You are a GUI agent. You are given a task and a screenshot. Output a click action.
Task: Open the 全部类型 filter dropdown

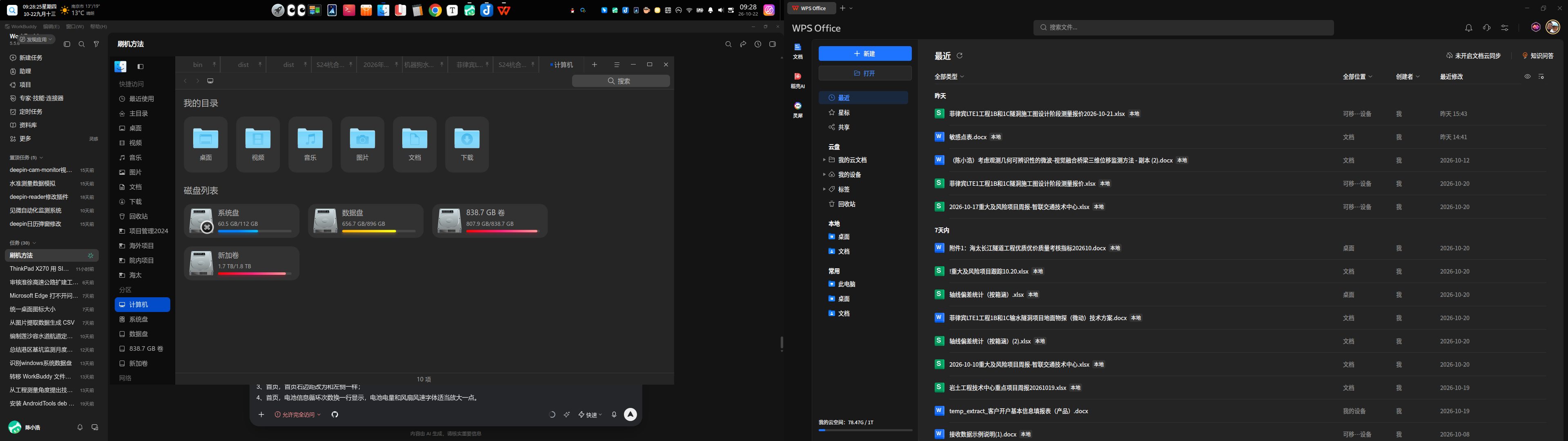[949, 77]
